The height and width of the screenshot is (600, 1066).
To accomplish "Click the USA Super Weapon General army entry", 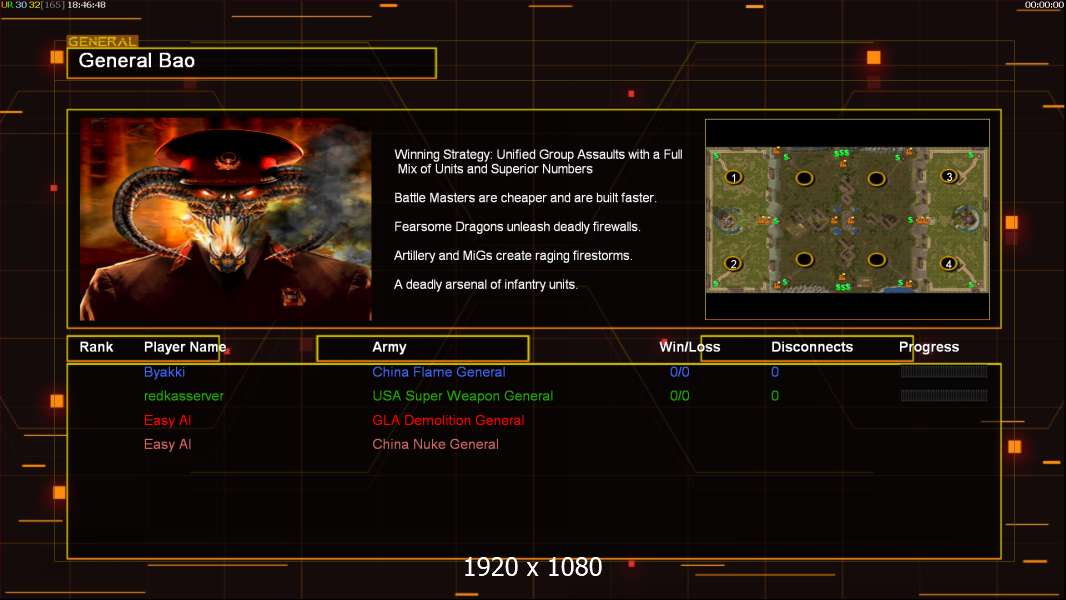I will click(462, 396).
